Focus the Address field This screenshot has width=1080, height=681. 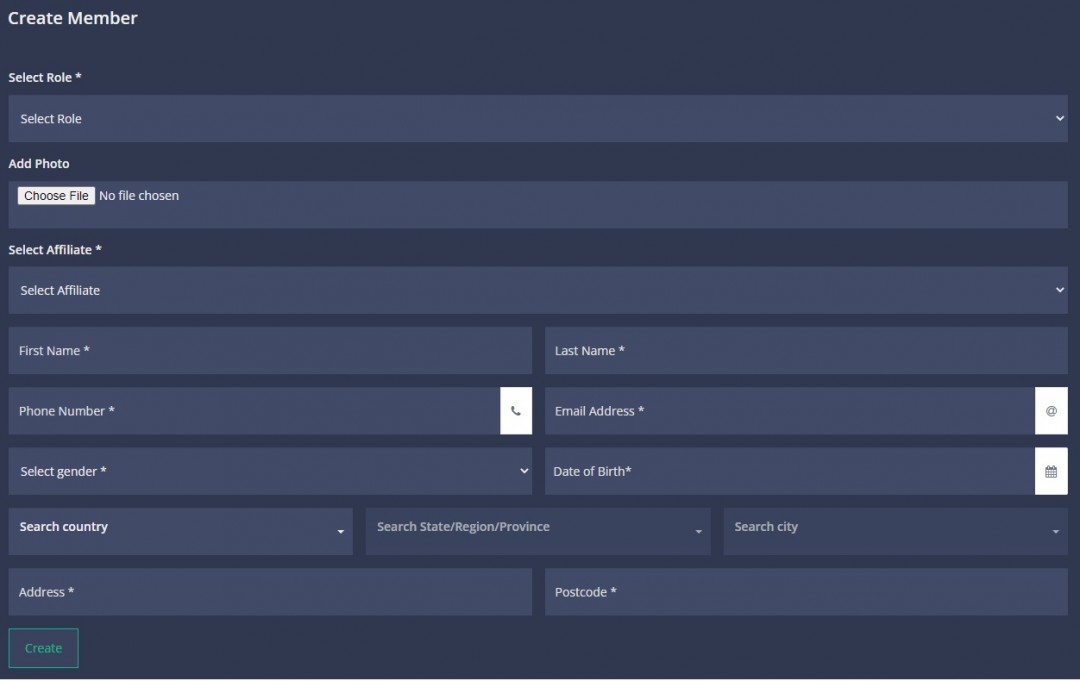[270, 592]
